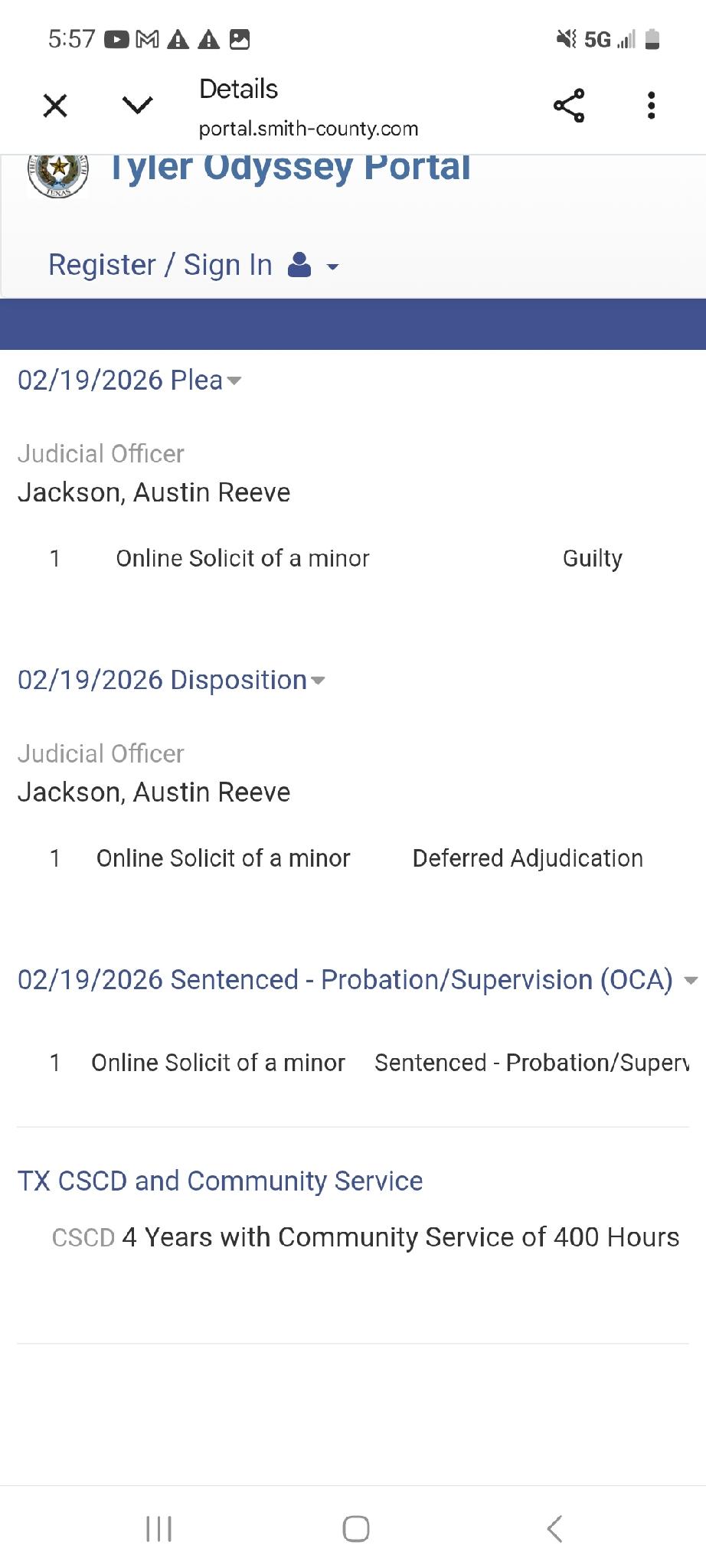Tap the TX CSCD and Community Service heading
This screenshot has height=1568, width=706.
click(220, 1181)
